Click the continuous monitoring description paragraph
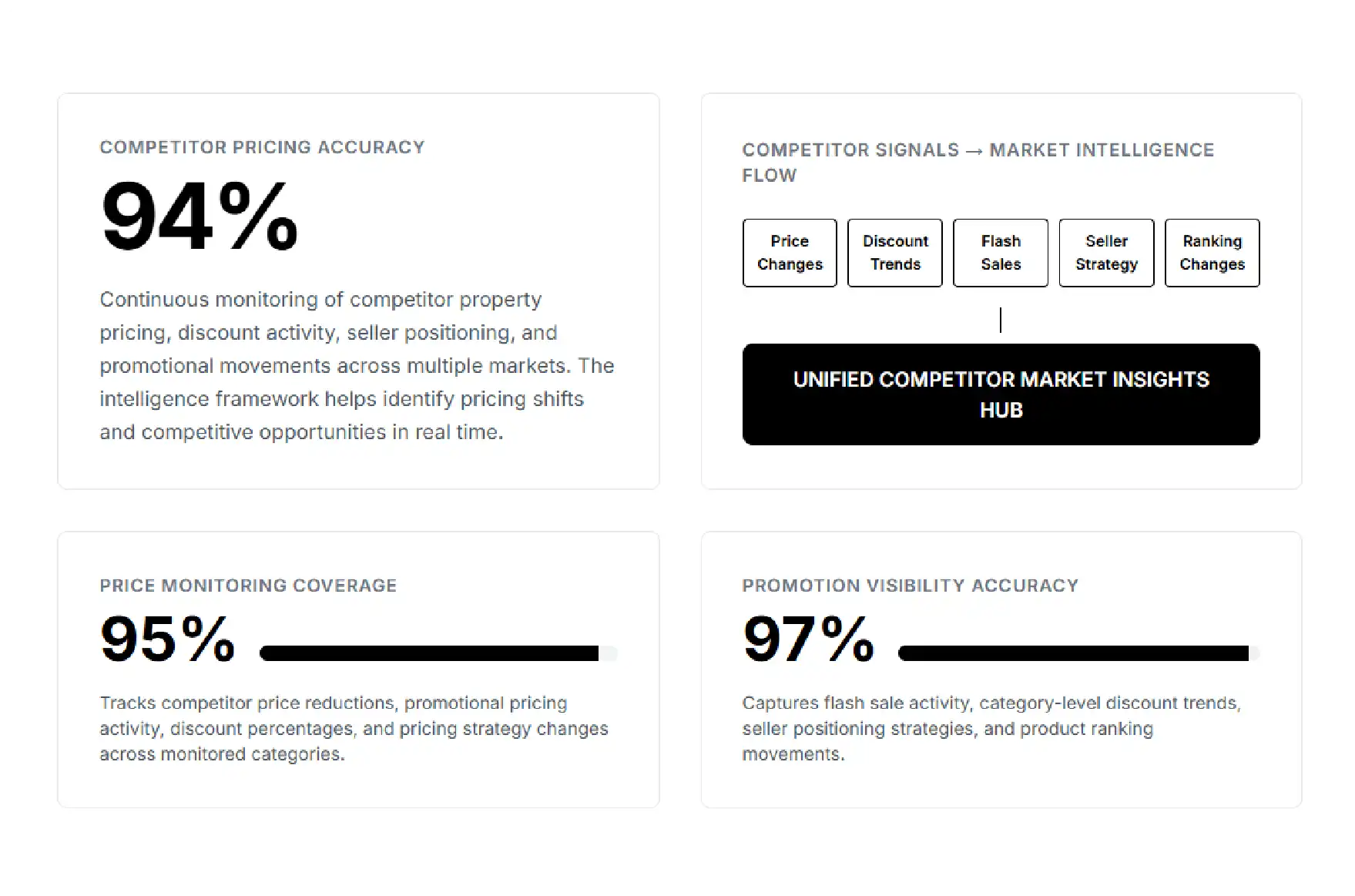The height and width of the screenshot is (896, 1355). (357, 365)
